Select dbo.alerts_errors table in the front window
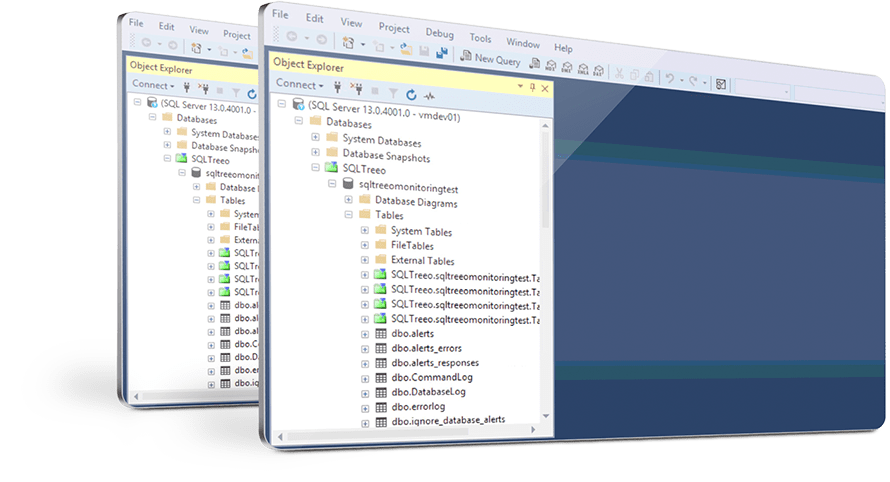This screenshot has height=482, width=890. 426,349
